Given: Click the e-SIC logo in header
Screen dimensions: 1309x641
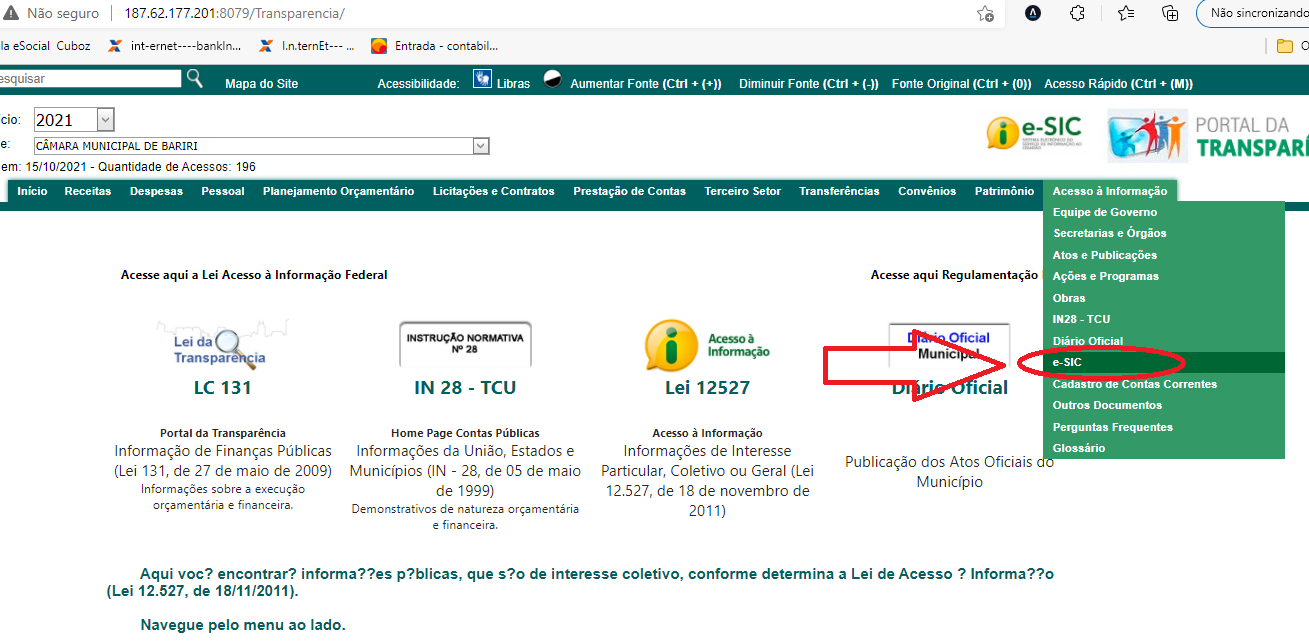Looking at the screenshot, I should point(1034,132).
